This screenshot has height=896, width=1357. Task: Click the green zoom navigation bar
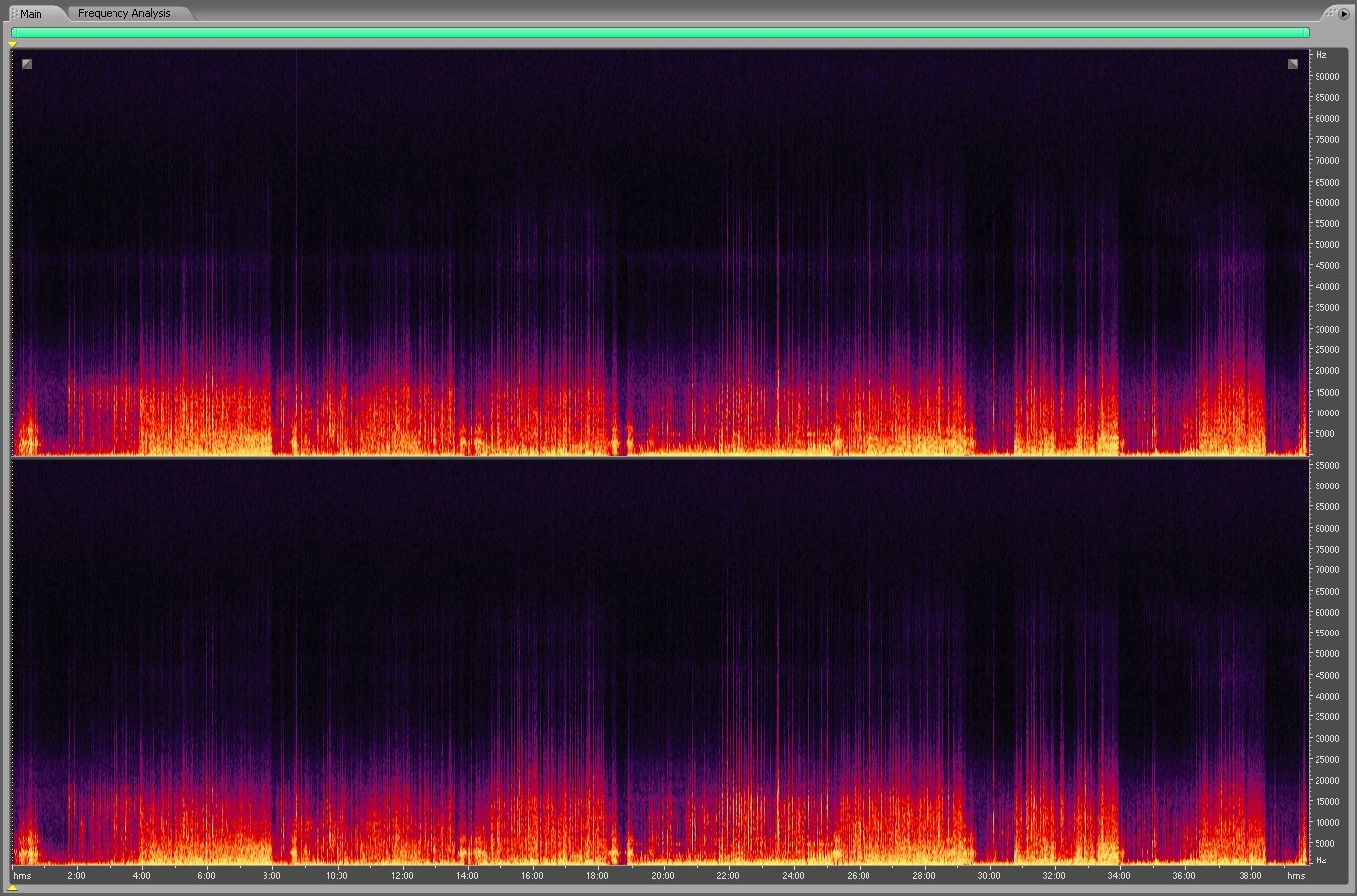click(x=659, y=33)
